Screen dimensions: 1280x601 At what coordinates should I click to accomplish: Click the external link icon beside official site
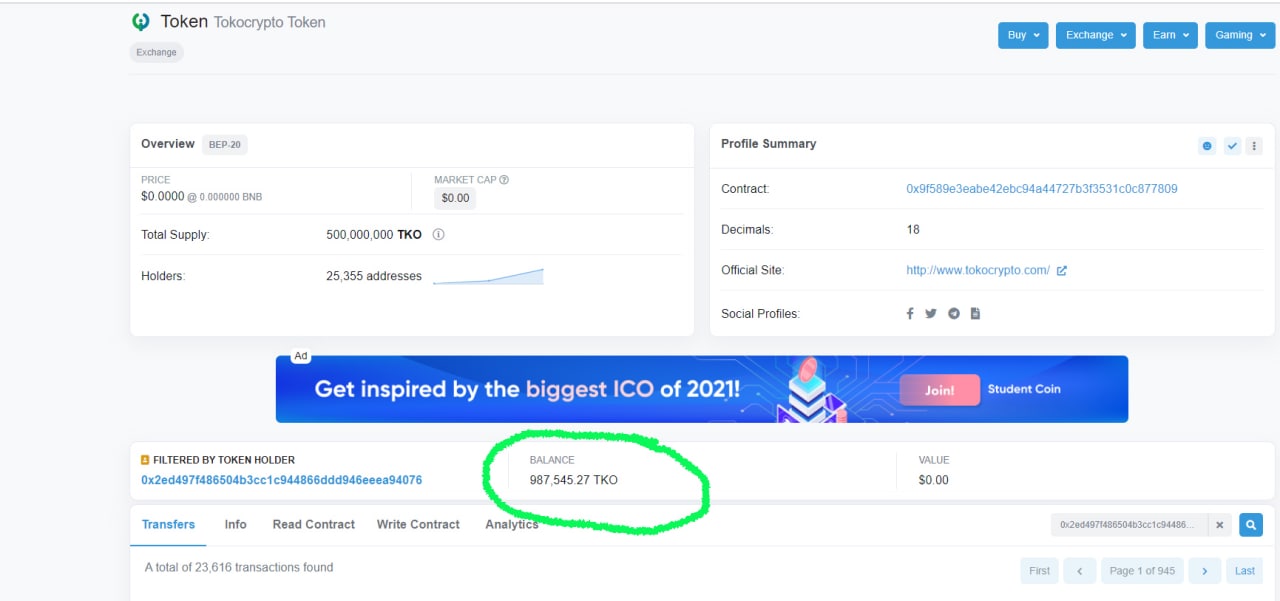[1062, 270]
